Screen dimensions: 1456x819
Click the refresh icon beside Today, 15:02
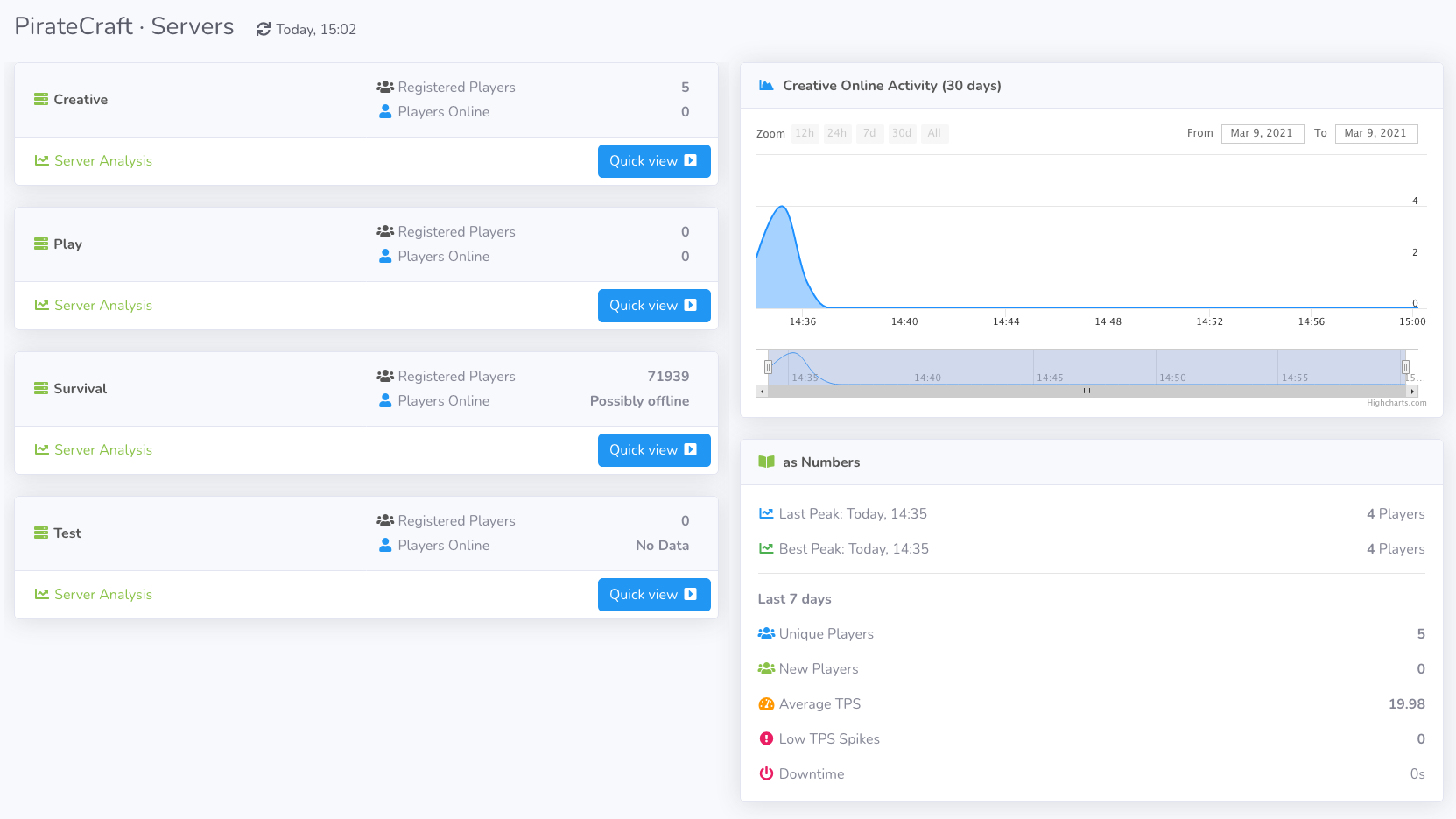tap(263, 30)
